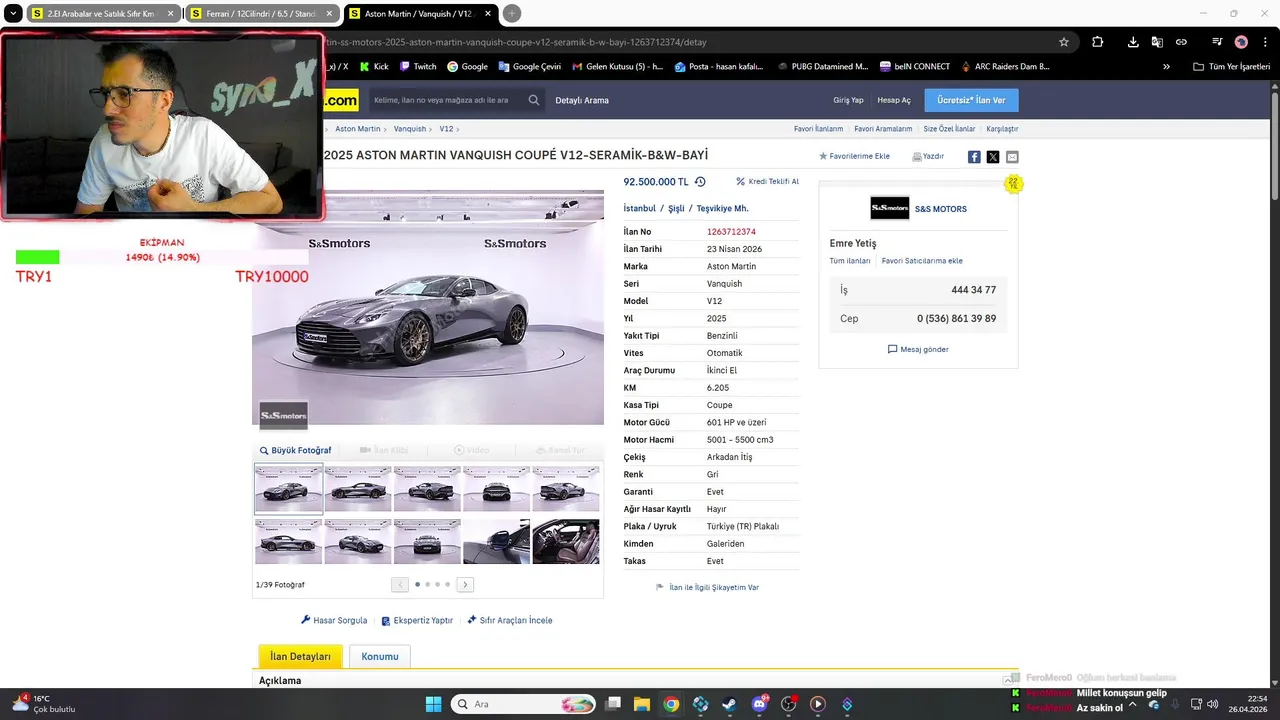Open the Google Çeviri bookmark
This screenshot has width=1280, height=720.
coord(529,67)
